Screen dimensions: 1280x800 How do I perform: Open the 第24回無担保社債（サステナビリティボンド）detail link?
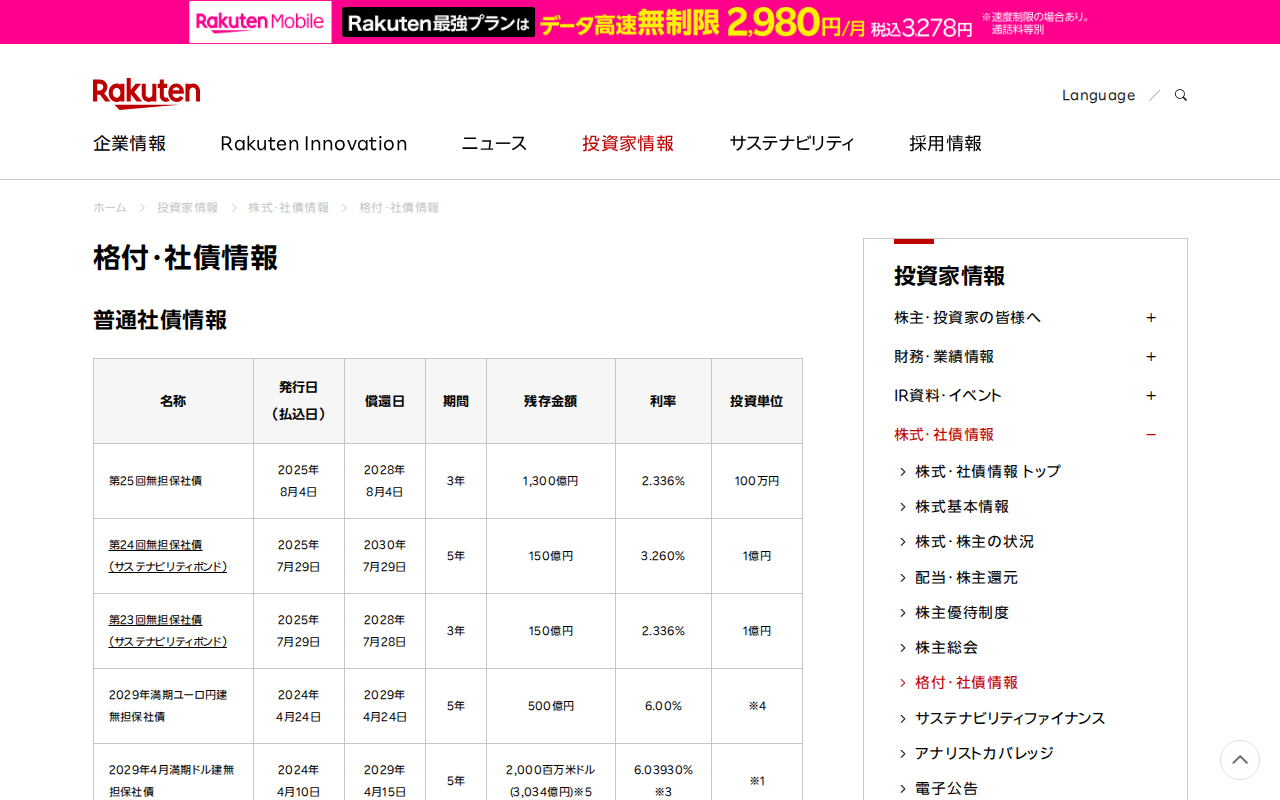pos(166,556)
